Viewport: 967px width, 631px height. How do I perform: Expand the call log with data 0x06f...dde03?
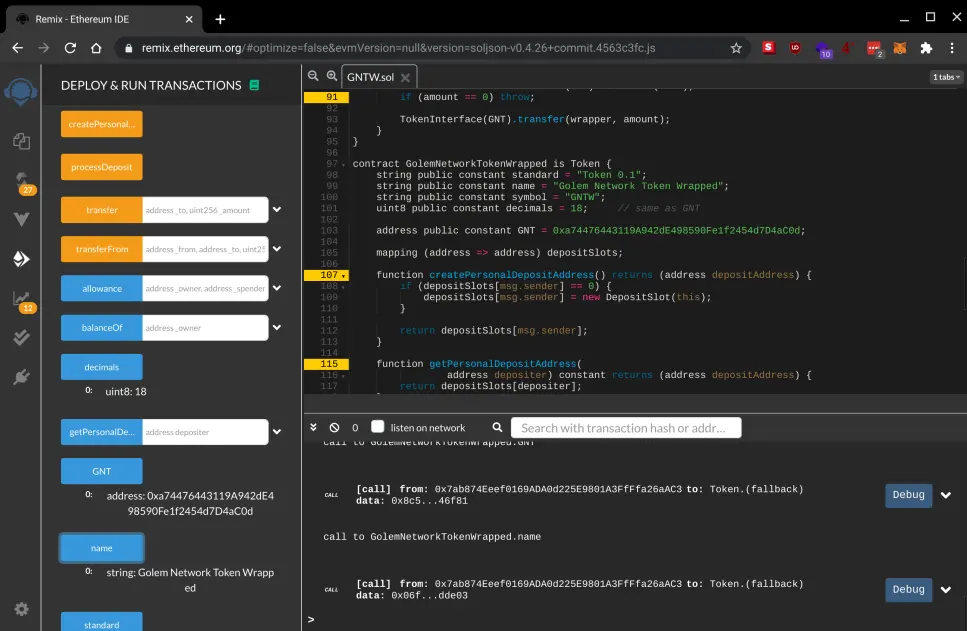945,590
